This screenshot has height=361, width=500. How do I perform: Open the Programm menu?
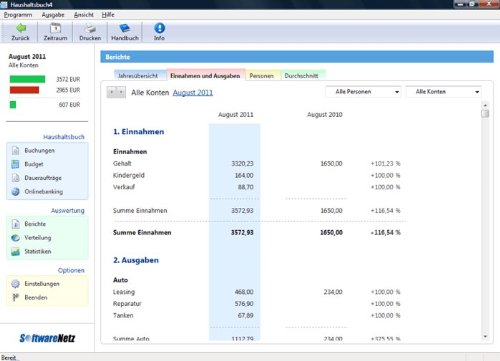[x=18, y=15]
